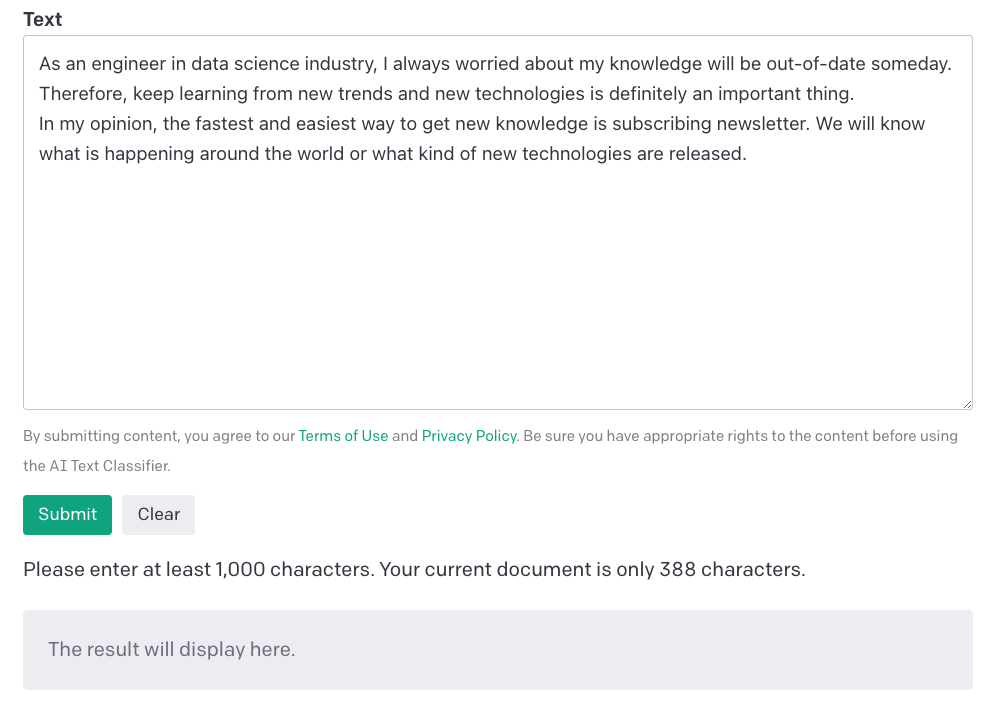Click "AI Text Classifier" in the disclaimer
The height and width of the screenshot is (710, 989).
pyautogui.click(x=110, y=466)
